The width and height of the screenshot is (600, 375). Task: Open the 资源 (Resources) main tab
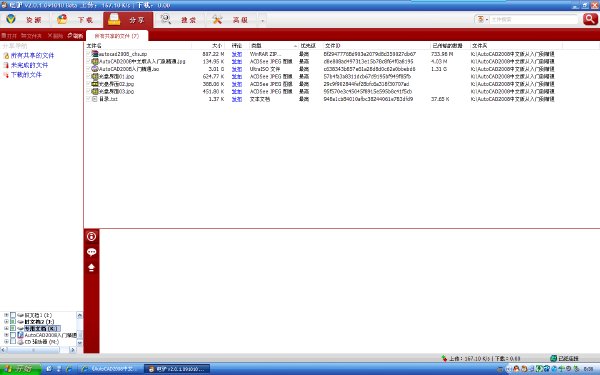(x=25, y=20)
